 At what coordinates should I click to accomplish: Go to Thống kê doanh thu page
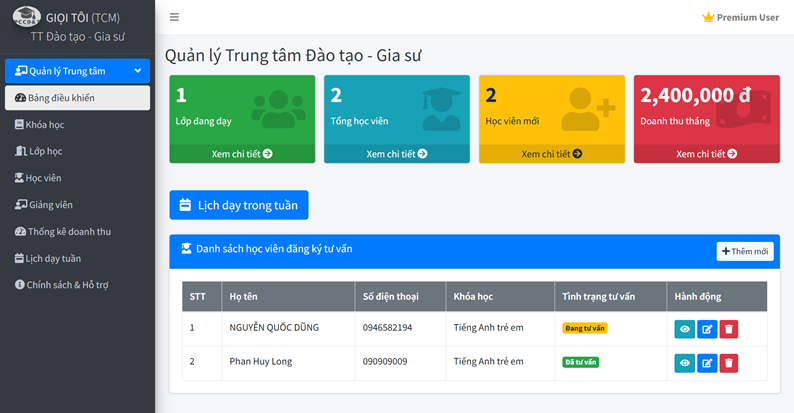point(69,232)
